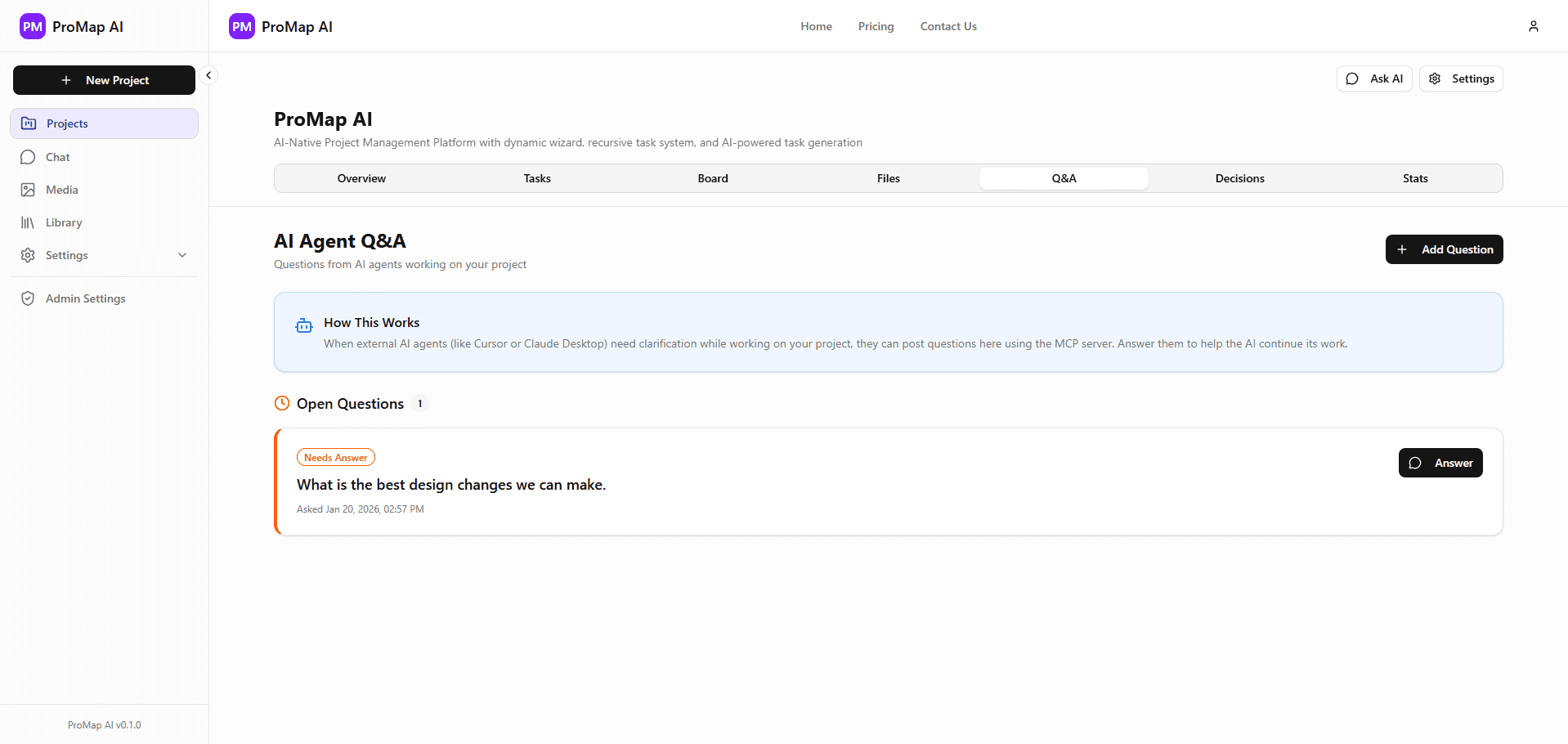Open the Library via its bars icon
Viewport: 1568px width, 744px height.
tap(29, 222)
